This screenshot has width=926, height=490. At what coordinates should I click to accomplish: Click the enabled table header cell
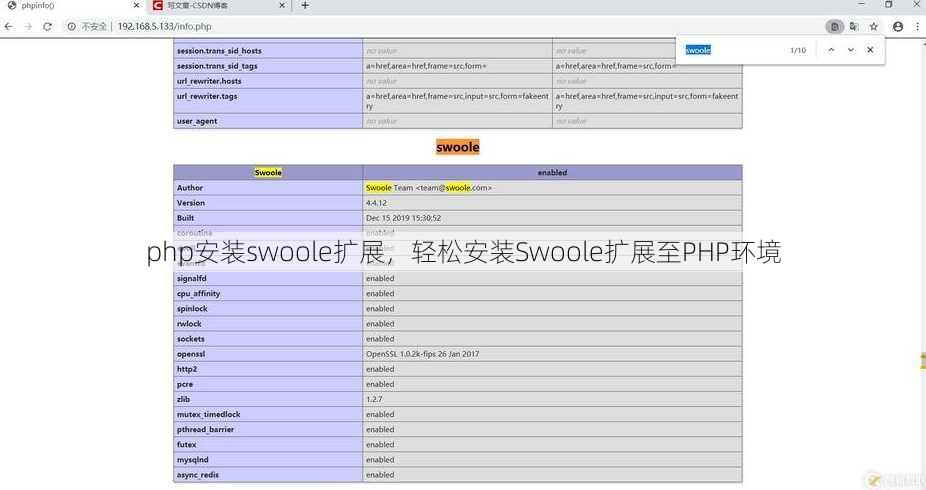552,172
